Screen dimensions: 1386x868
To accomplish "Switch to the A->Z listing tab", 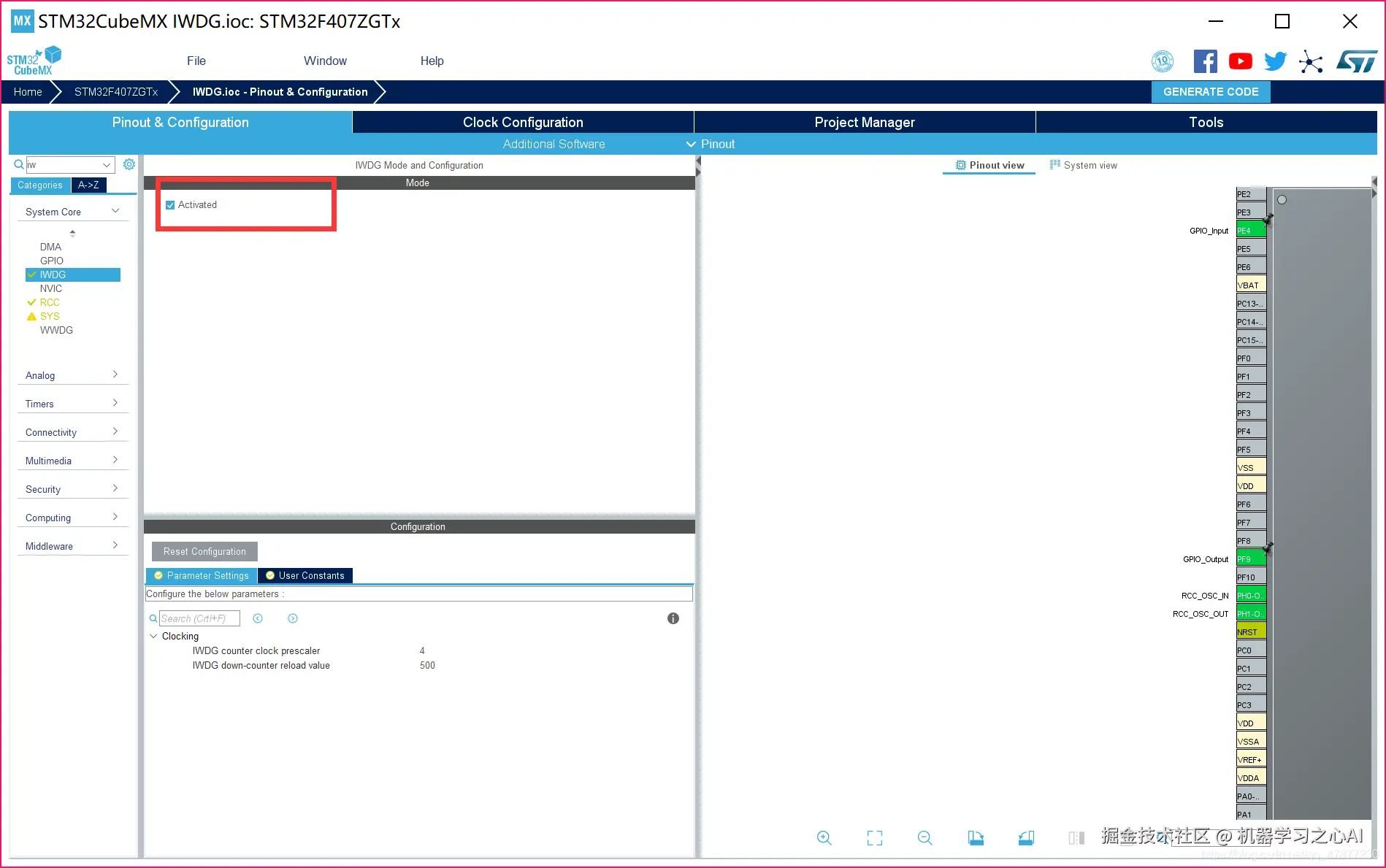I will click(89, 185).
